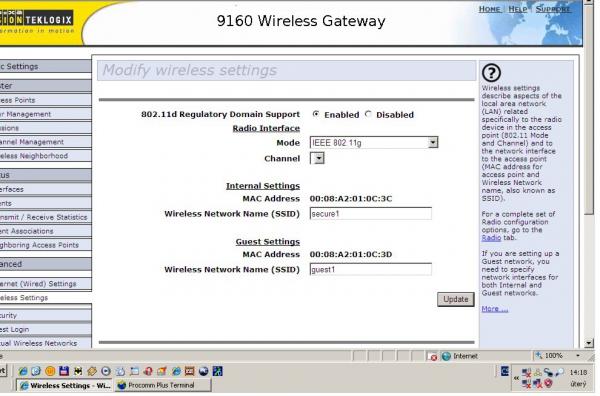Viewport: 600px width, 396px height.
Task: Click the internal SSID field containing secure1
Action: point(370,213)
